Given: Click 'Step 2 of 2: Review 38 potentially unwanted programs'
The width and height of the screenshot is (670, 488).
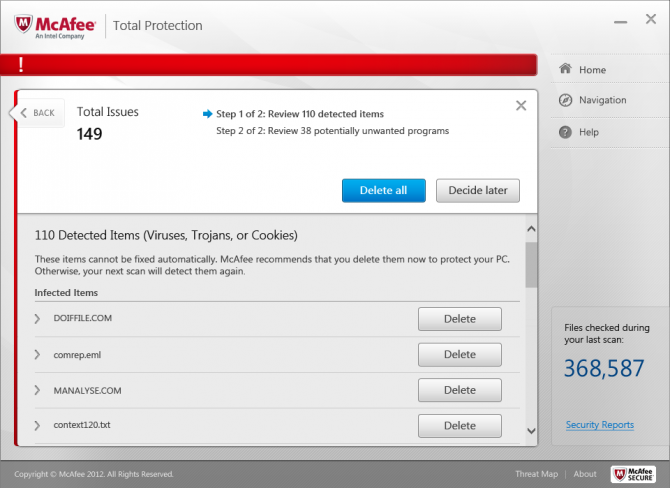Looking at the screenshot, I should coord(332,131).
